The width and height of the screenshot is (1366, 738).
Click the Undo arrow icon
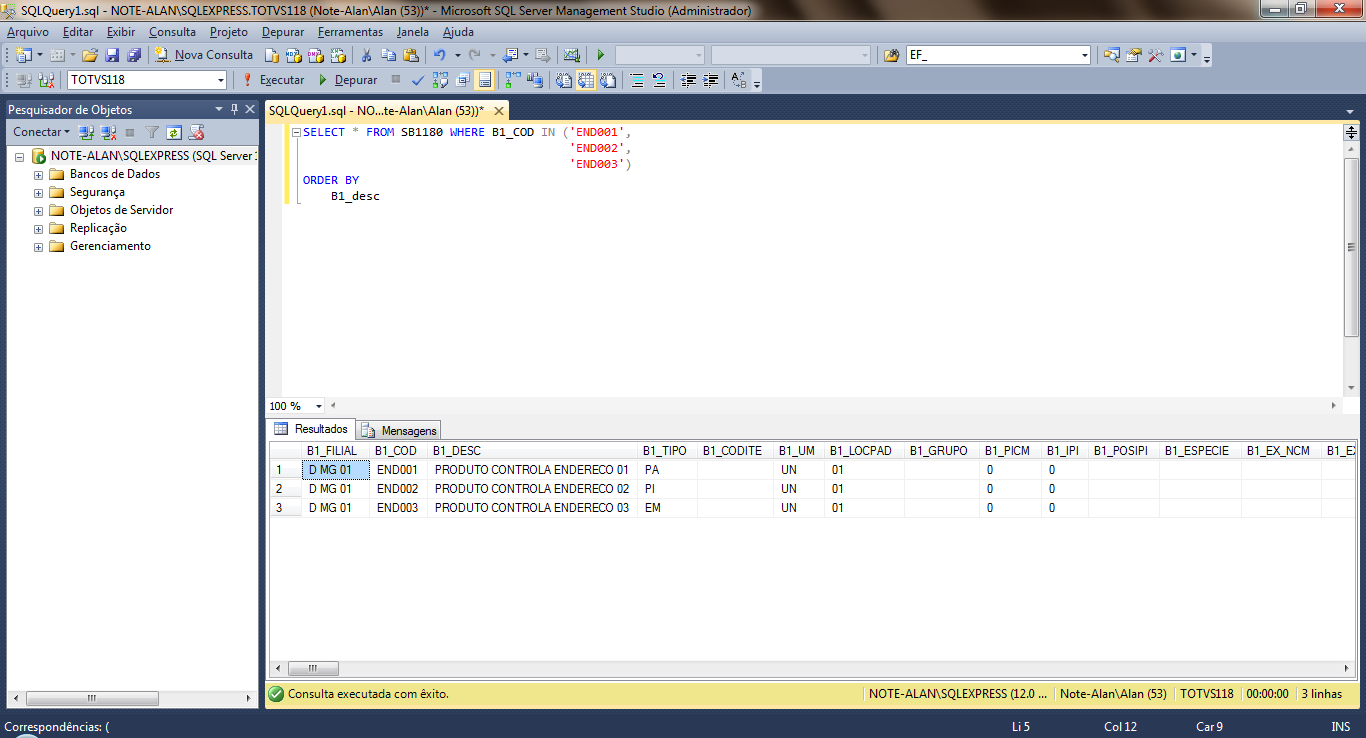(x=439, y=55)
